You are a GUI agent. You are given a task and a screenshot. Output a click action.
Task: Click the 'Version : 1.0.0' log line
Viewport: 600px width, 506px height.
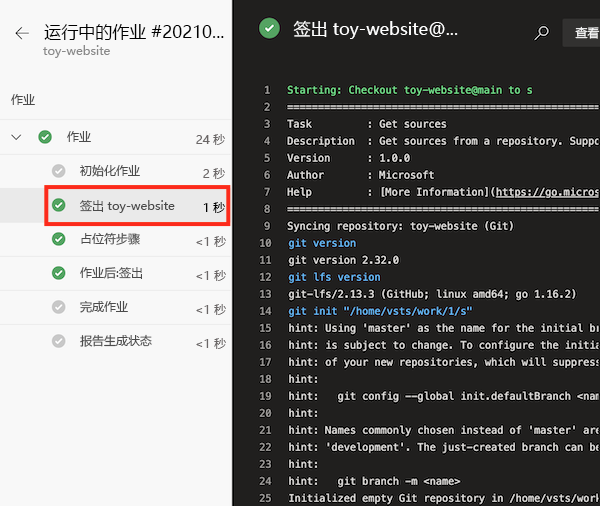pos(349,158)
